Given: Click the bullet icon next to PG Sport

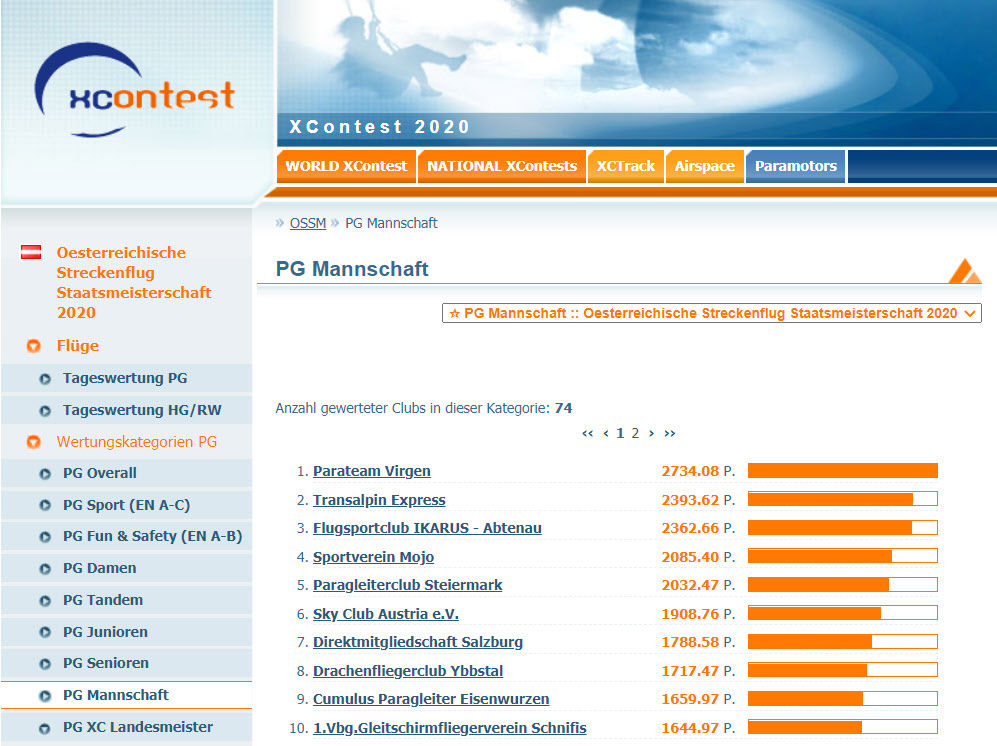Looking at the screenshot, I should [45, 506].
